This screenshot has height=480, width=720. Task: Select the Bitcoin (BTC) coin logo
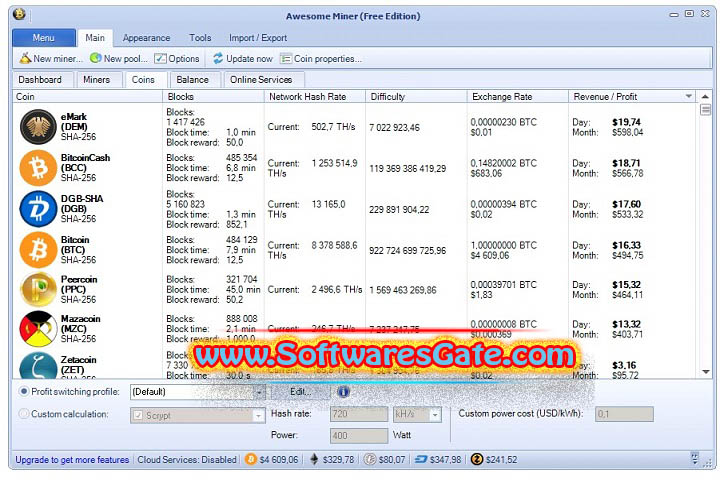point(38,250)
